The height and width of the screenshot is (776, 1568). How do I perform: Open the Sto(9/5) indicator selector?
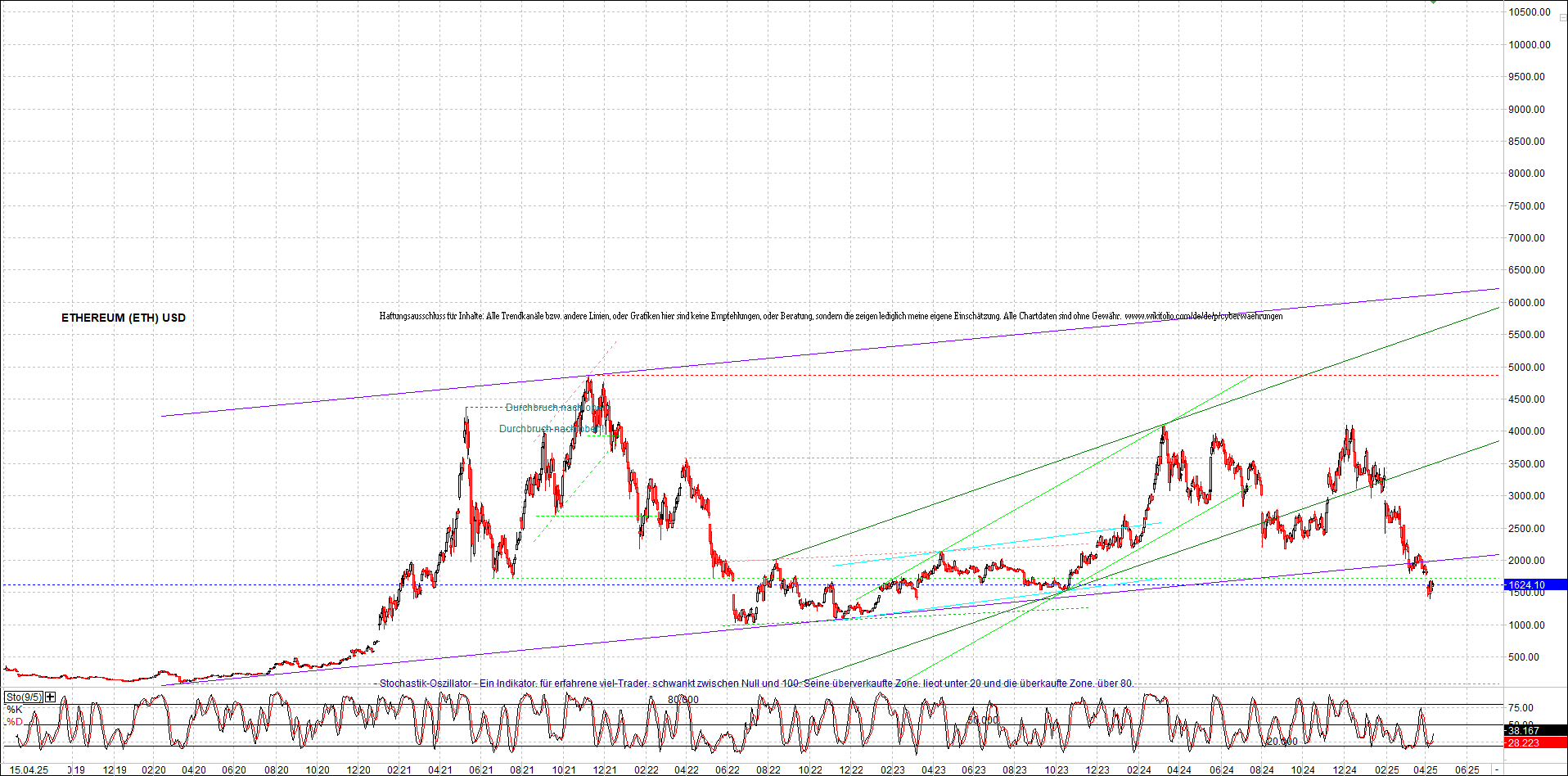tap(23, 697)
